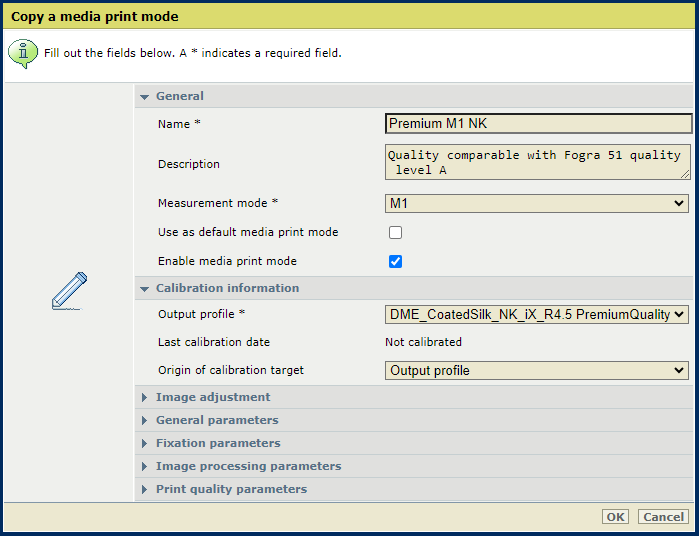The width and height of the screenshot is (699, 536).
Task: Click the Description textarea resize handle
Action: coord(685,175)
